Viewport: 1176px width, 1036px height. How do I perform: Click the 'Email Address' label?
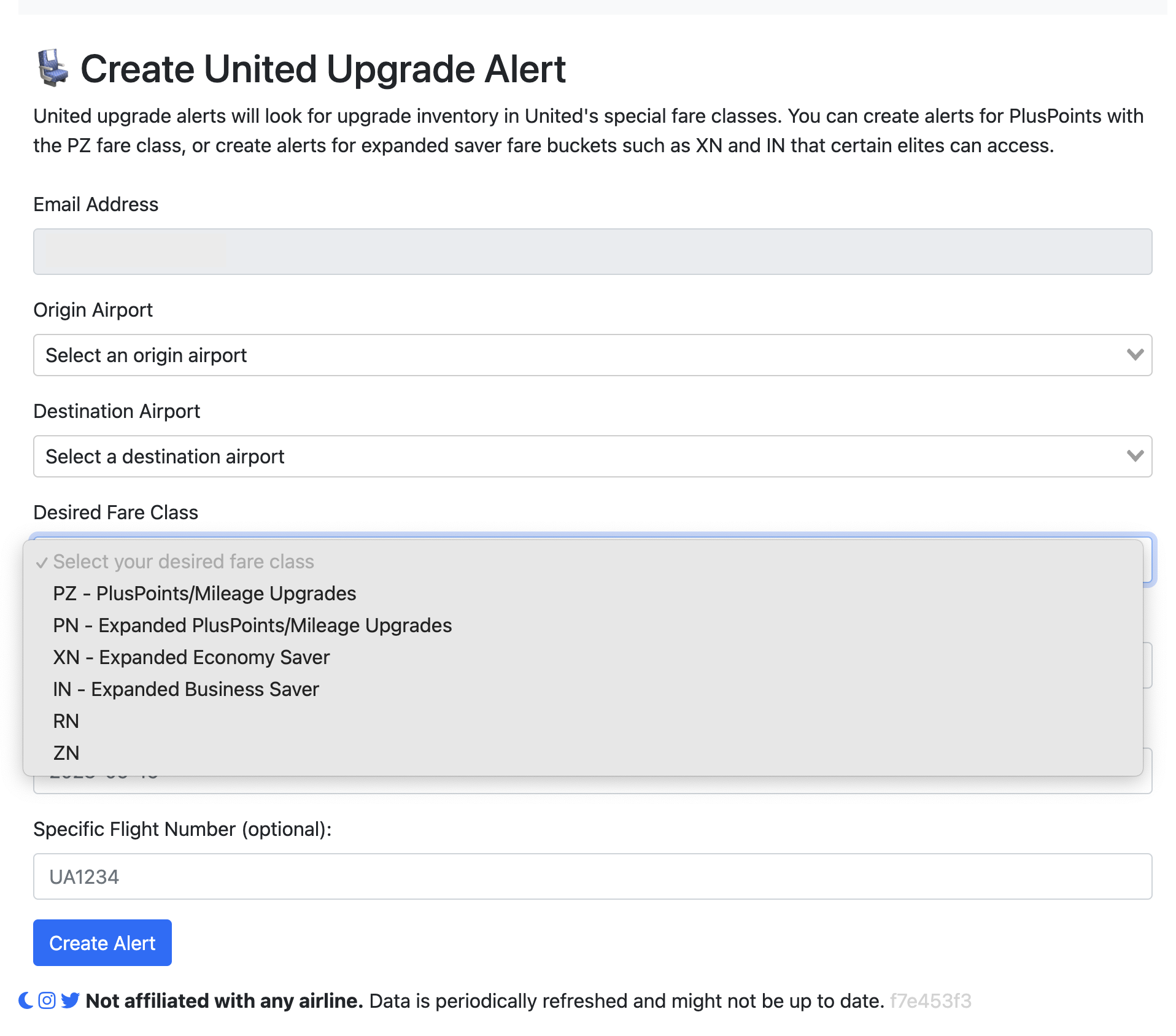(96, 204)
